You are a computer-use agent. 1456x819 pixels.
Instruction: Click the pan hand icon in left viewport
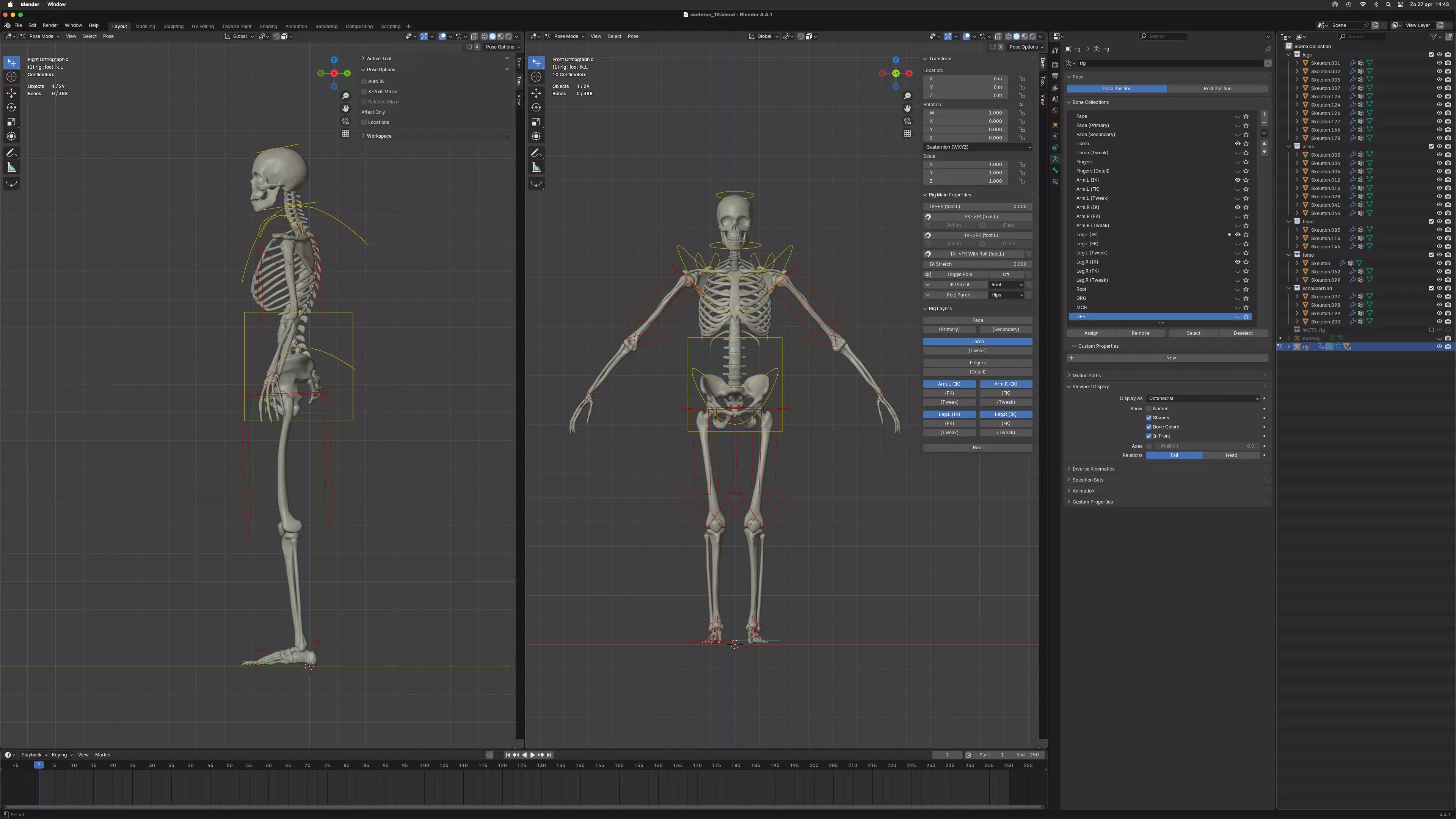345,108
